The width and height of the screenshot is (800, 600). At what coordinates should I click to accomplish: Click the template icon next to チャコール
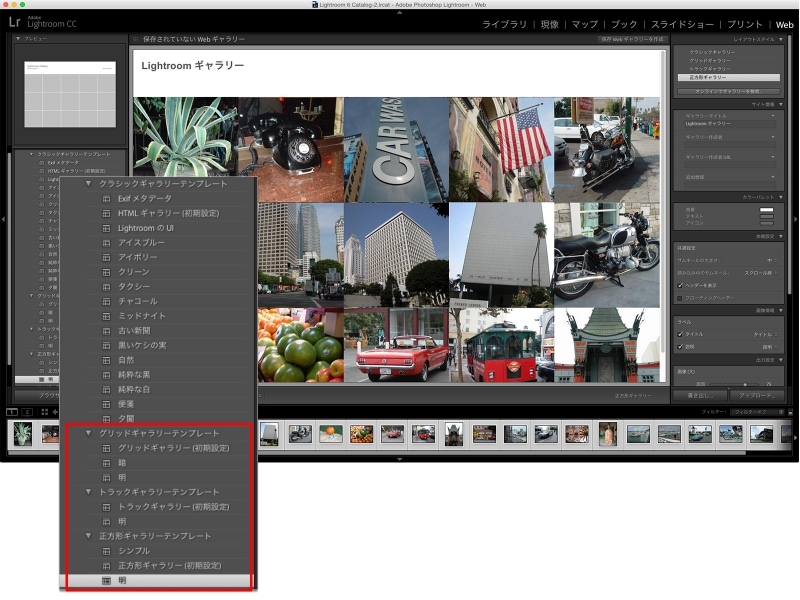107,301
